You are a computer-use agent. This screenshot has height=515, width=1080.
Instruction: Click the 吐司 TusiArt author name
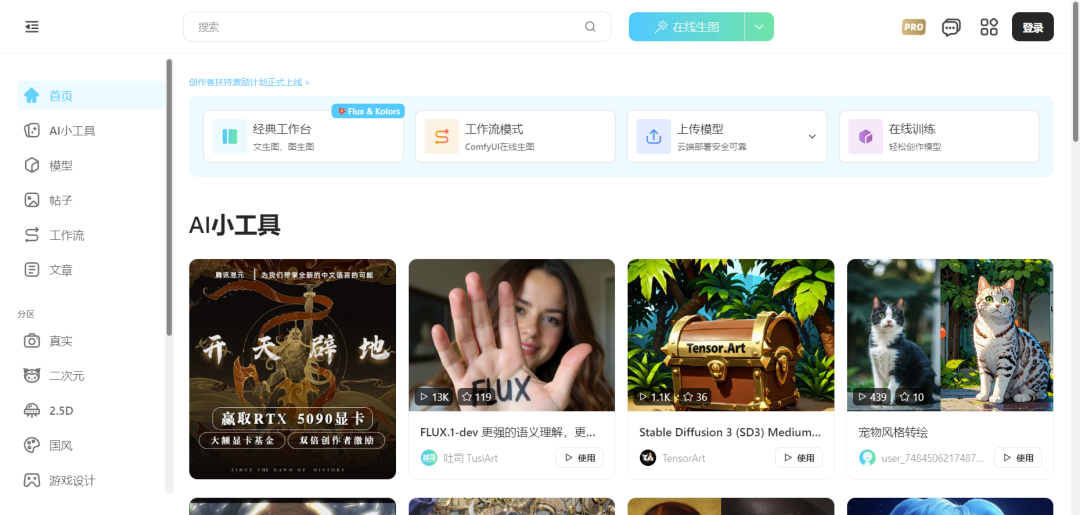(x=470, y=458)
